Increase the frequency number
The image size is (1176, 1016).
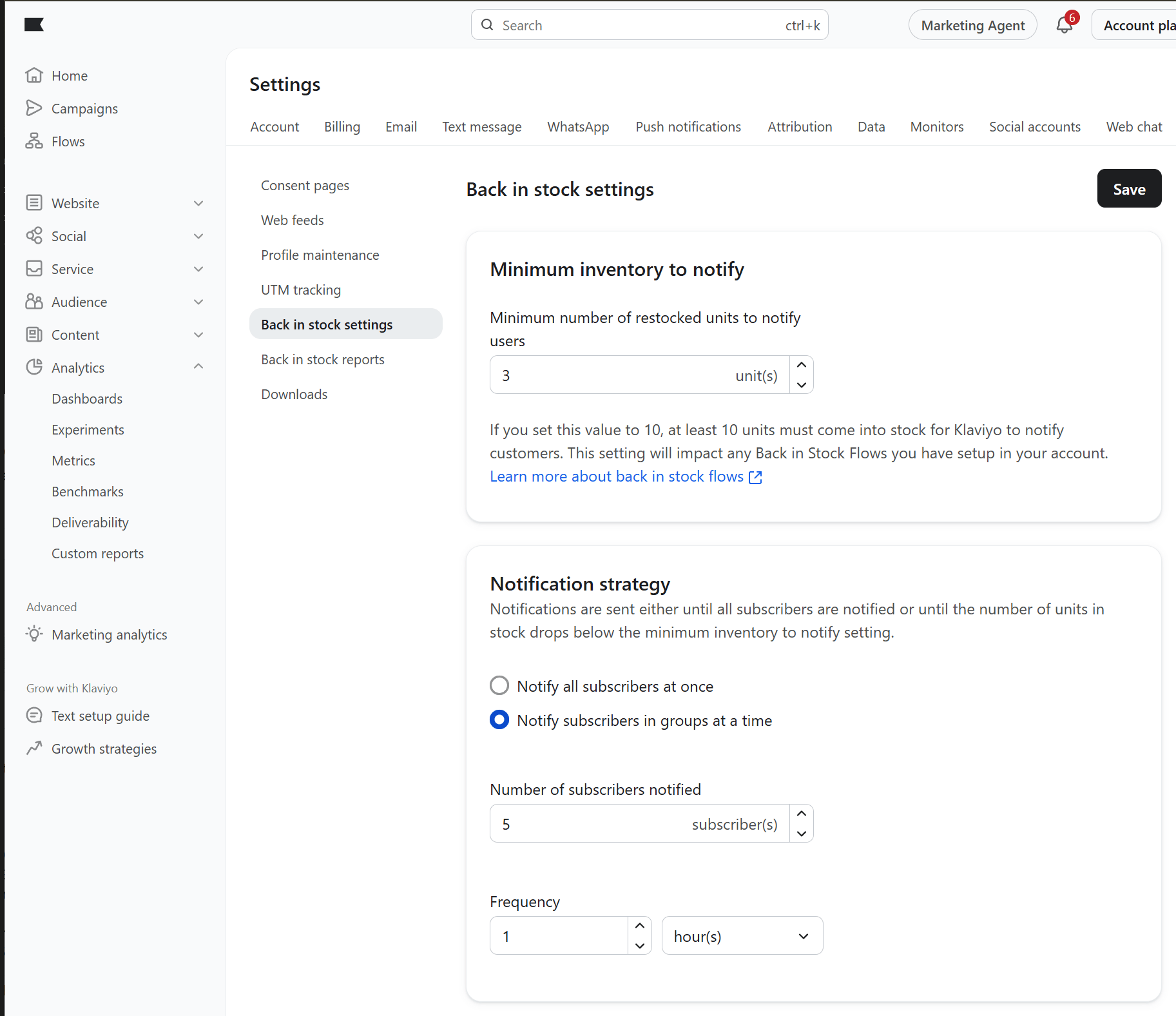pos(640,926)
